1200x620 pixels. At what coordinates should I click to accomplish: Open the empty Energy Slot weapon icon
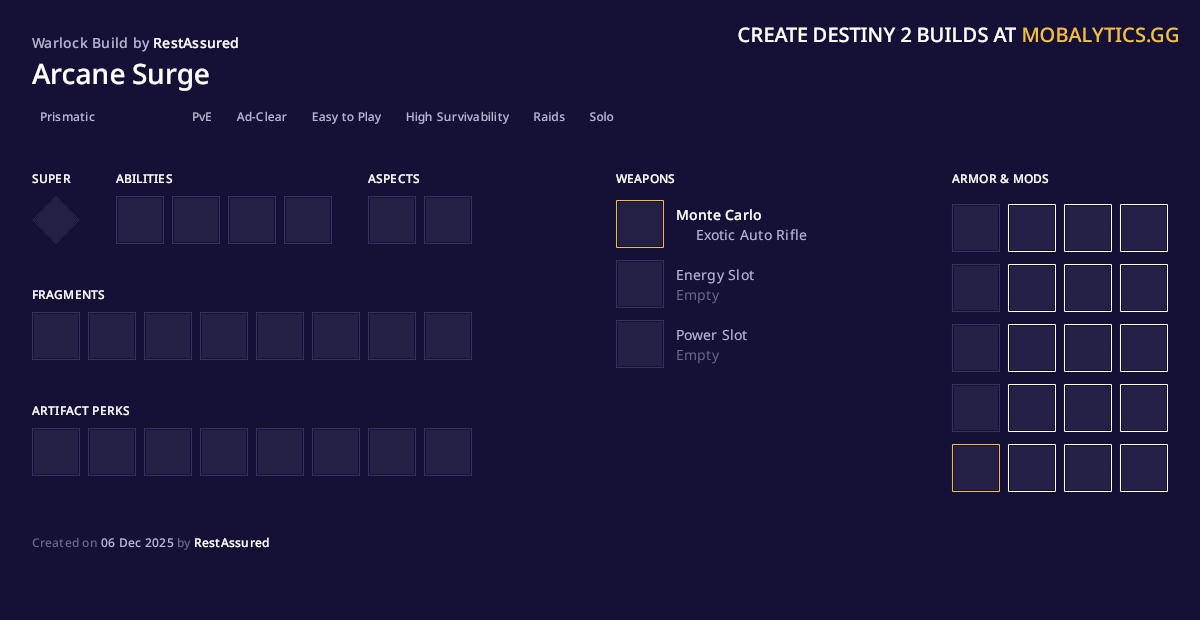640,284
